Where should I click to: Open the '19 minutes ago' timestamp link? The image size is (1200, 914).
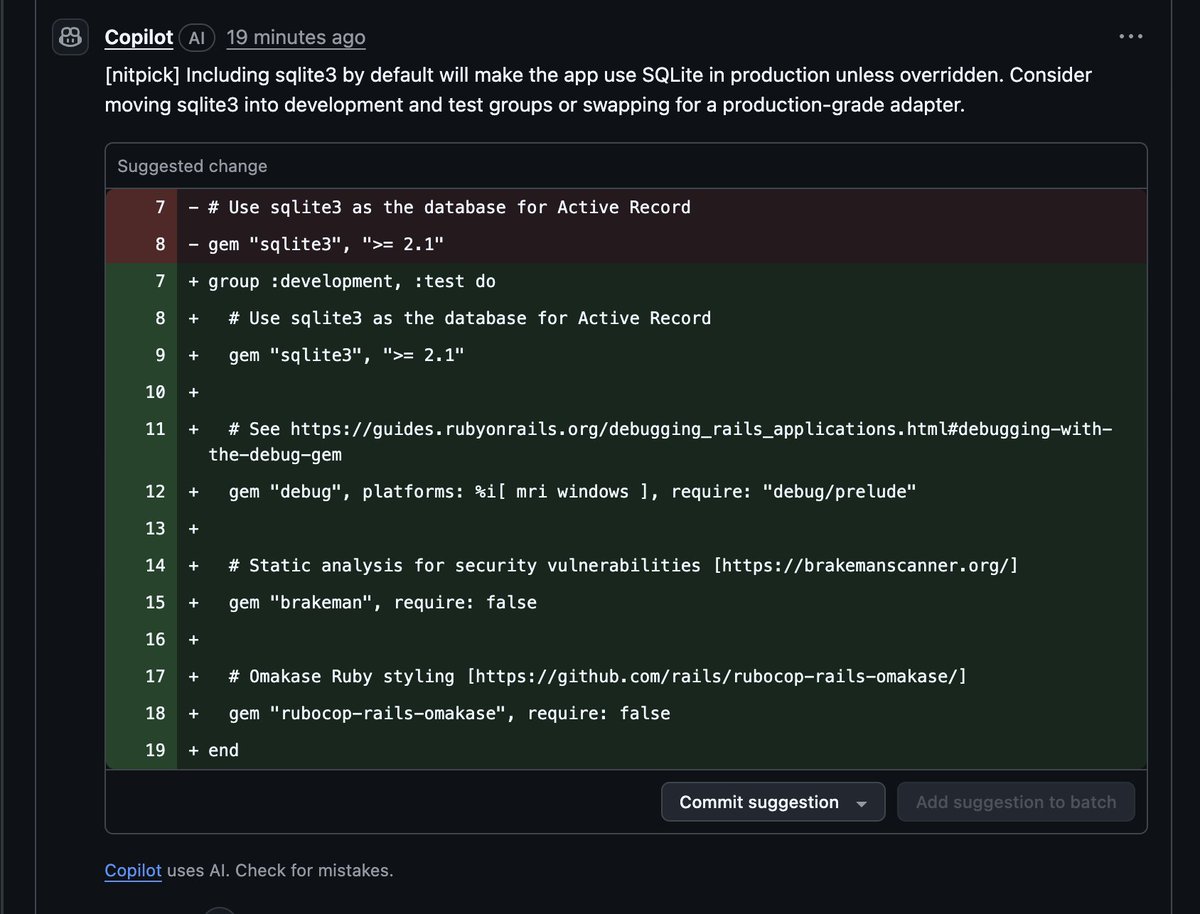point(296,38)
